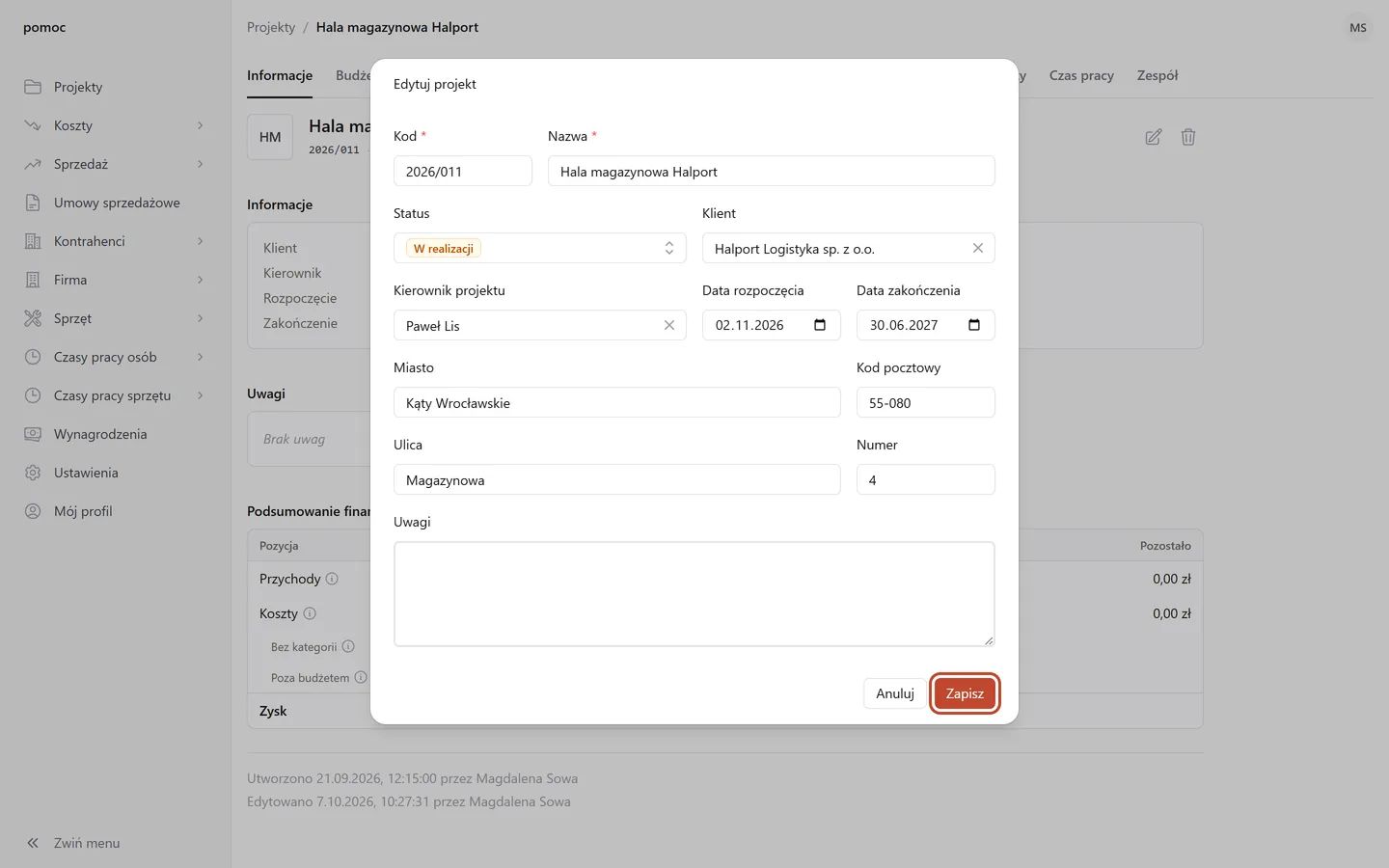
Task: Cancel editing with Anuluj
Action: point(895,693)
